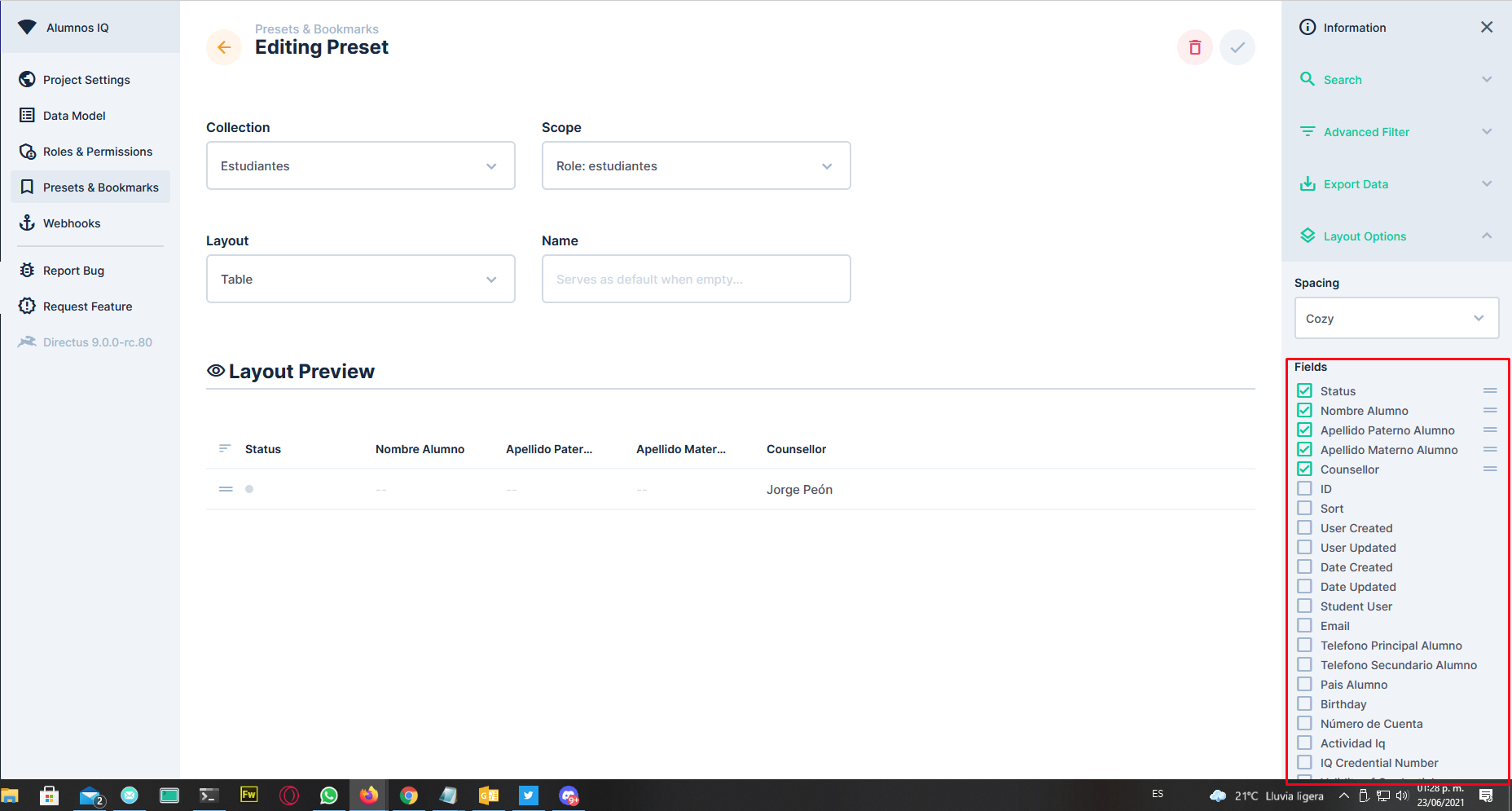Click the row drag handle in the preview table
Image resolution: width=1512 pixels, height=811 pixels.
point(226,489)
